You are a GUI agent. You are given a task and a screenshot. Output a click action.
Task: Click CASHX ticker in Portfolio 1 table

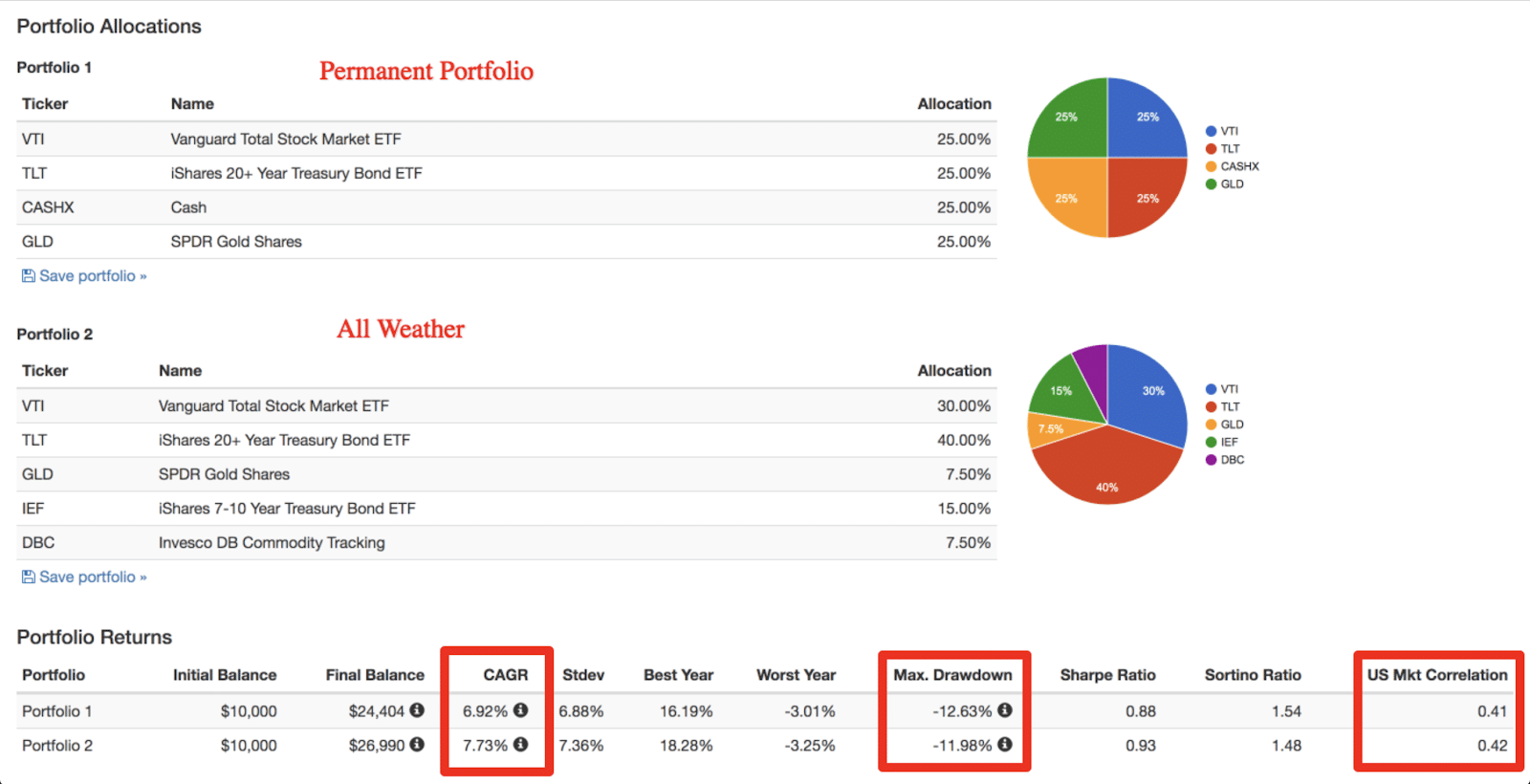(x=48, y=207)
